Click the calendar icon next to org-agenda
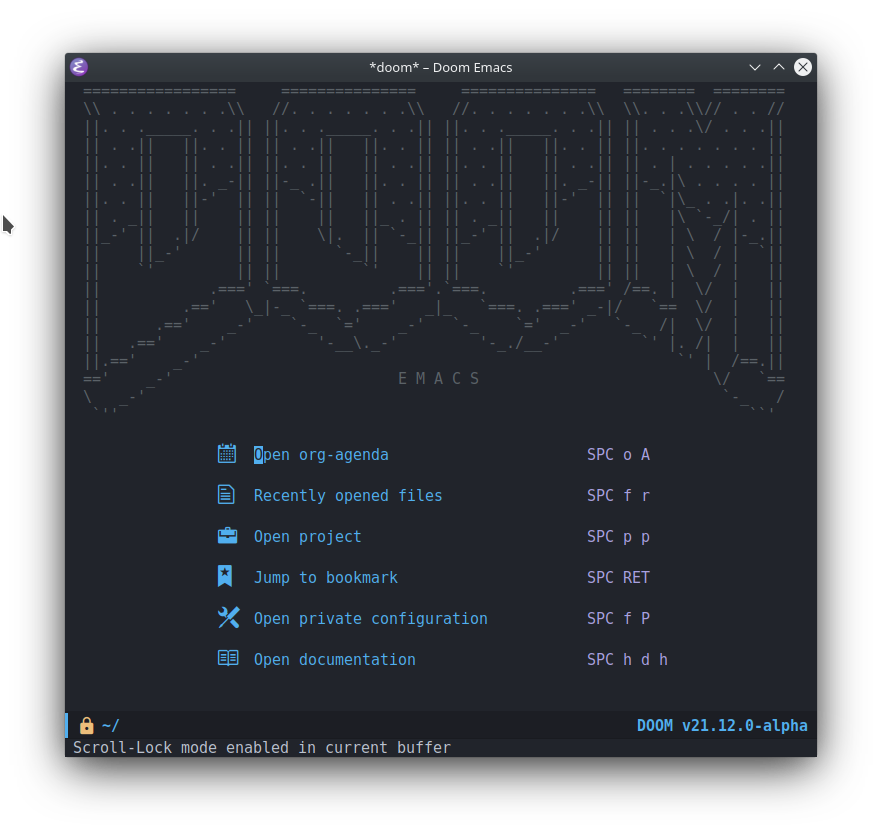882x834 pixels. point(226,454)
